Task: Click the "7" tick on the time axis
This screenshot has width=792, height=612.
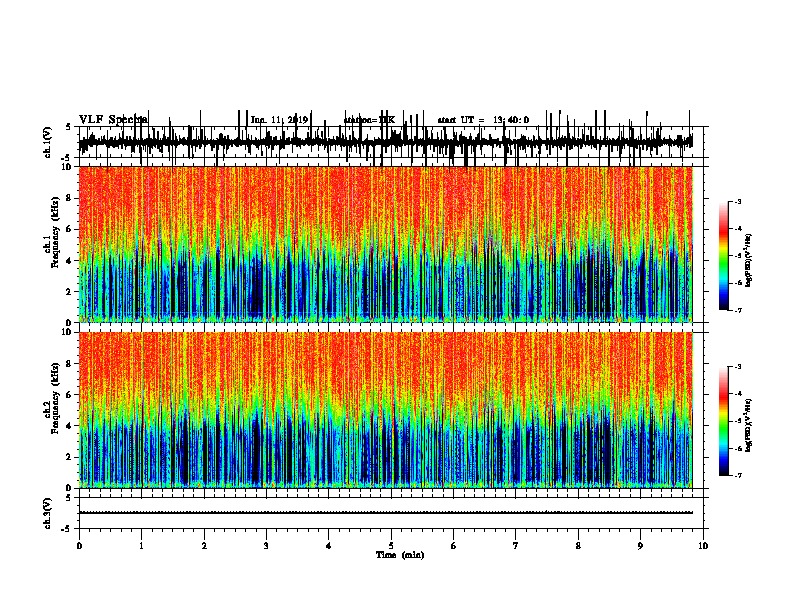Action: pos(516,546)
